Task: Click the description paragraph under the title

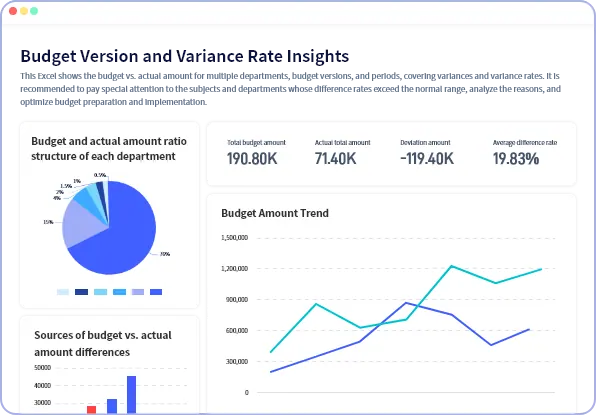Action: 290,89
